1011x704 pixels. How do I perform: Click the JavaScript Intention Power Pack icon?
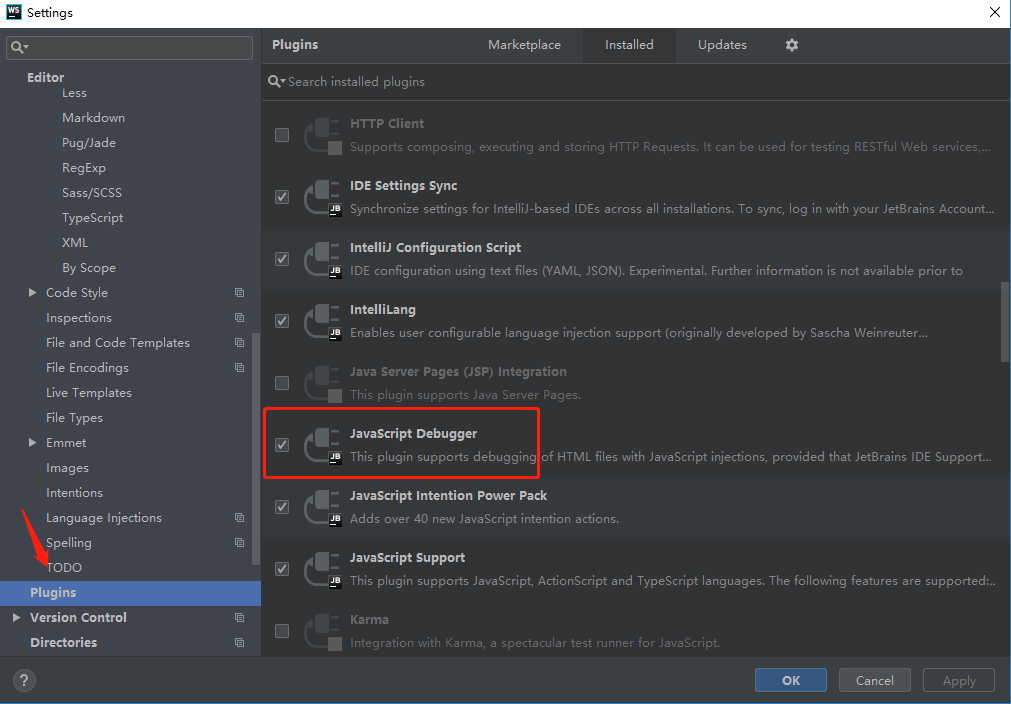tap(322, 507)
